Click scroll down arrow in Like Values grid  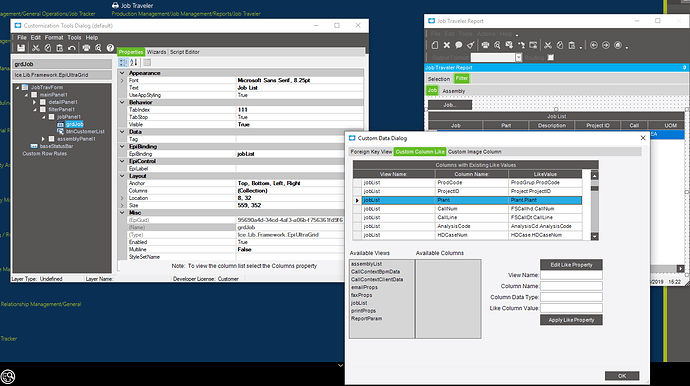595,236
